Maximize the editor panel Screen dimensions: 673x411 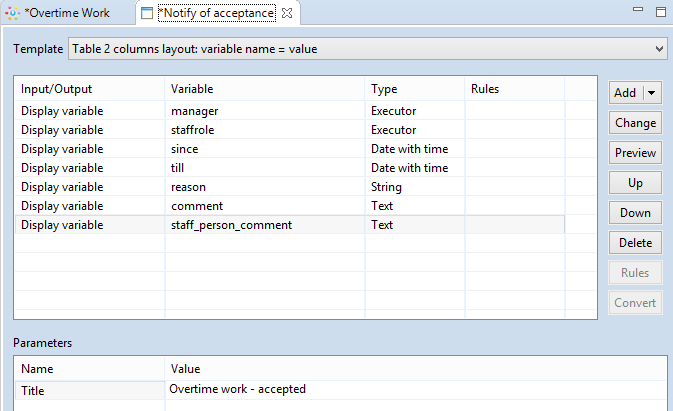[x=659, y=10]
